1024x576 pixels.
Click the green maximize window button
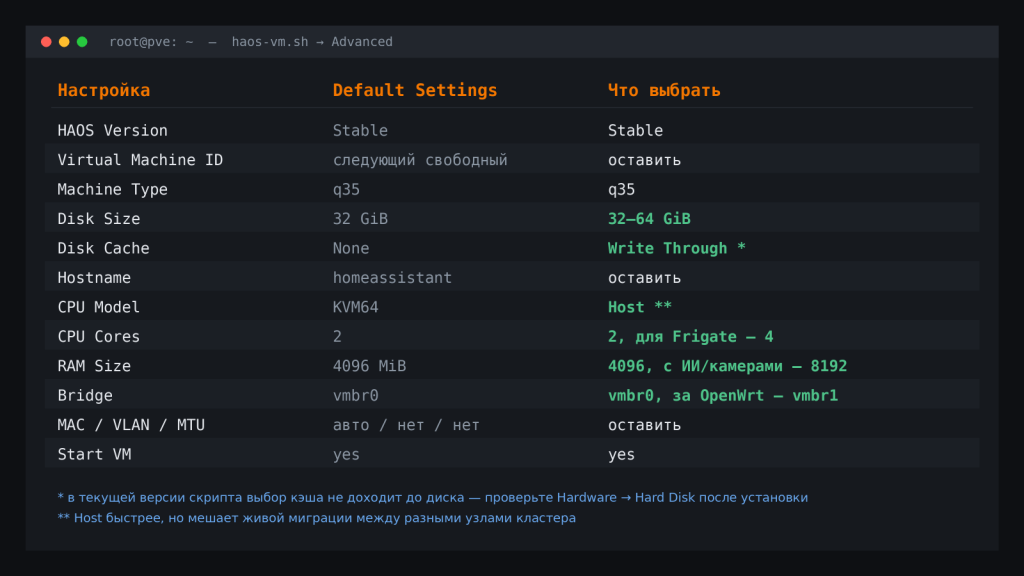pos(82,42)
